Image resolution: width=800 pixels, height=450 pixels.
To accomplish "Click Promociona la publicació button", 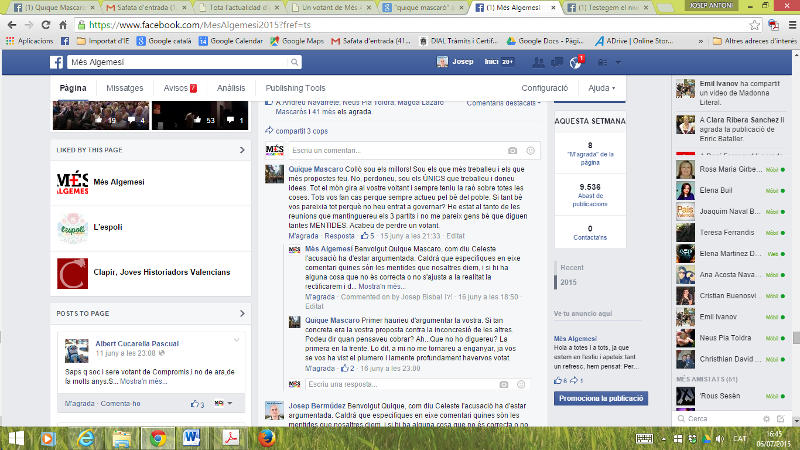I will click(600, 398).
